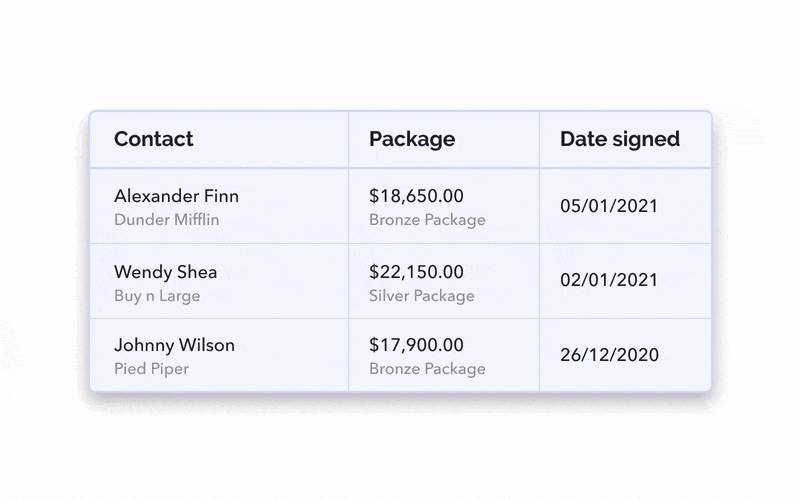Image resolution: width=800 pixels, height=499 pixels.
Task: Click the $17,900.00 package amount
Action: pyautogui.click(x=416, y=345)
